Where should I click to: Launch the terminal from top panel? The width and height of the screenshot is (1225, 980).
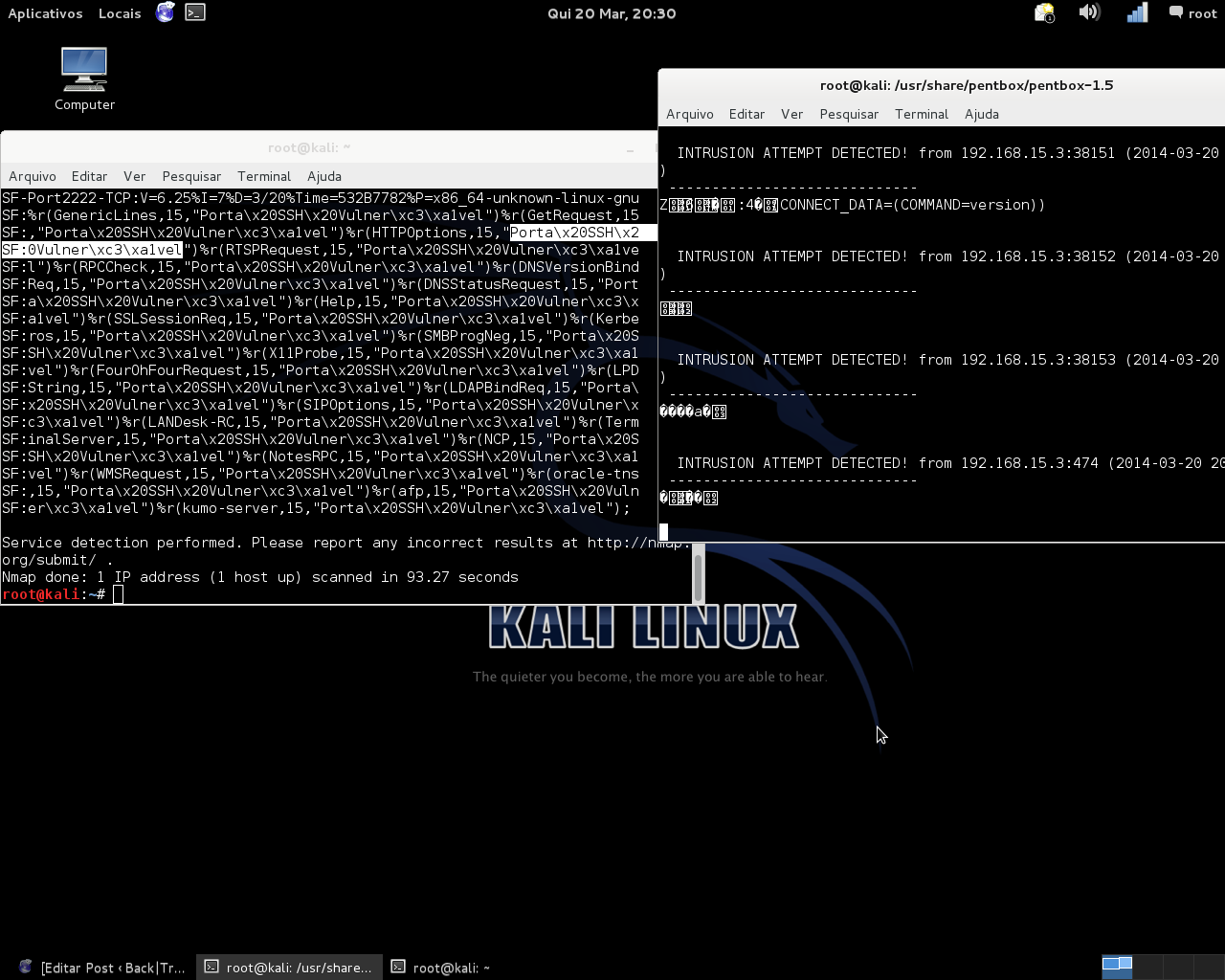[x=195, y=12]
